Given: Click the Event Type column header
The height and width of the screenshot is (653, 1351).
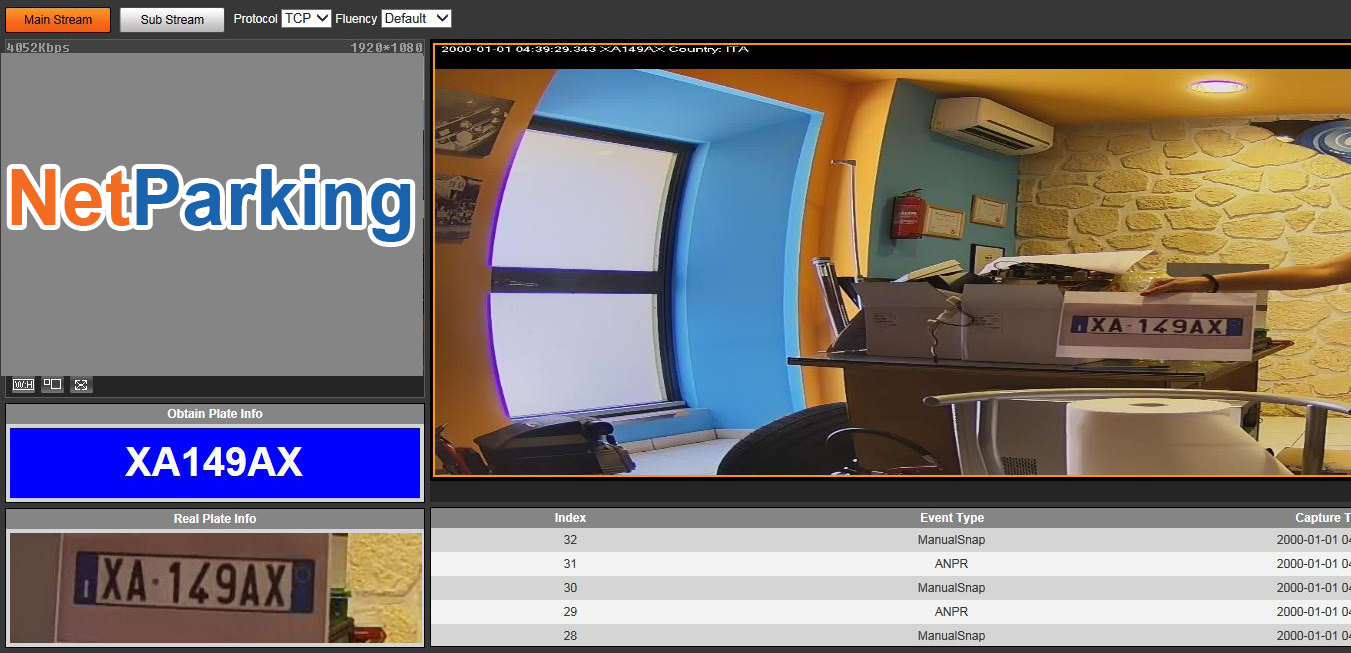Looking at the screenshot, I should [952, 518].
